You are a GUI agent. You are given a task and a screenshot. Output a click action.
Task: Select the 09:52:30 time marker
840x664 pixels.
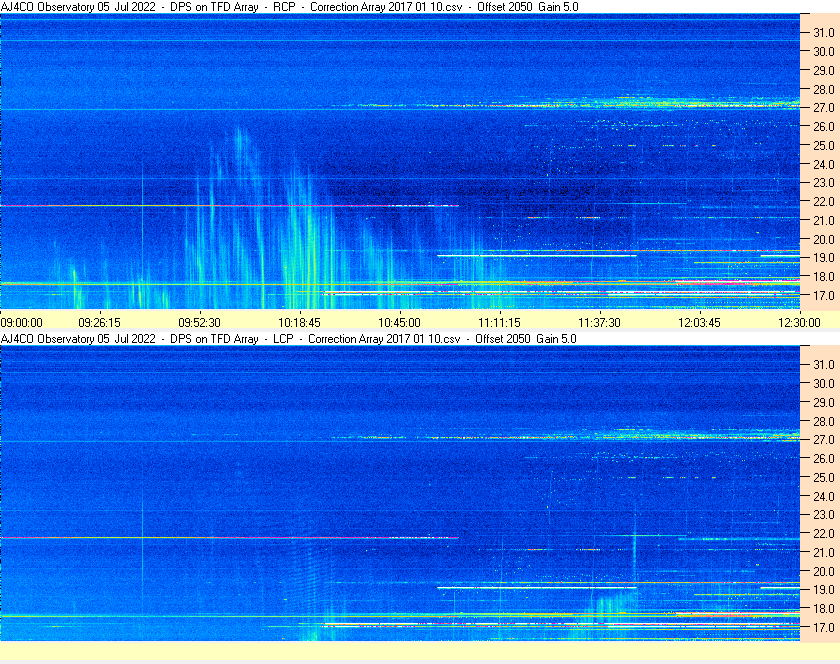200,322
